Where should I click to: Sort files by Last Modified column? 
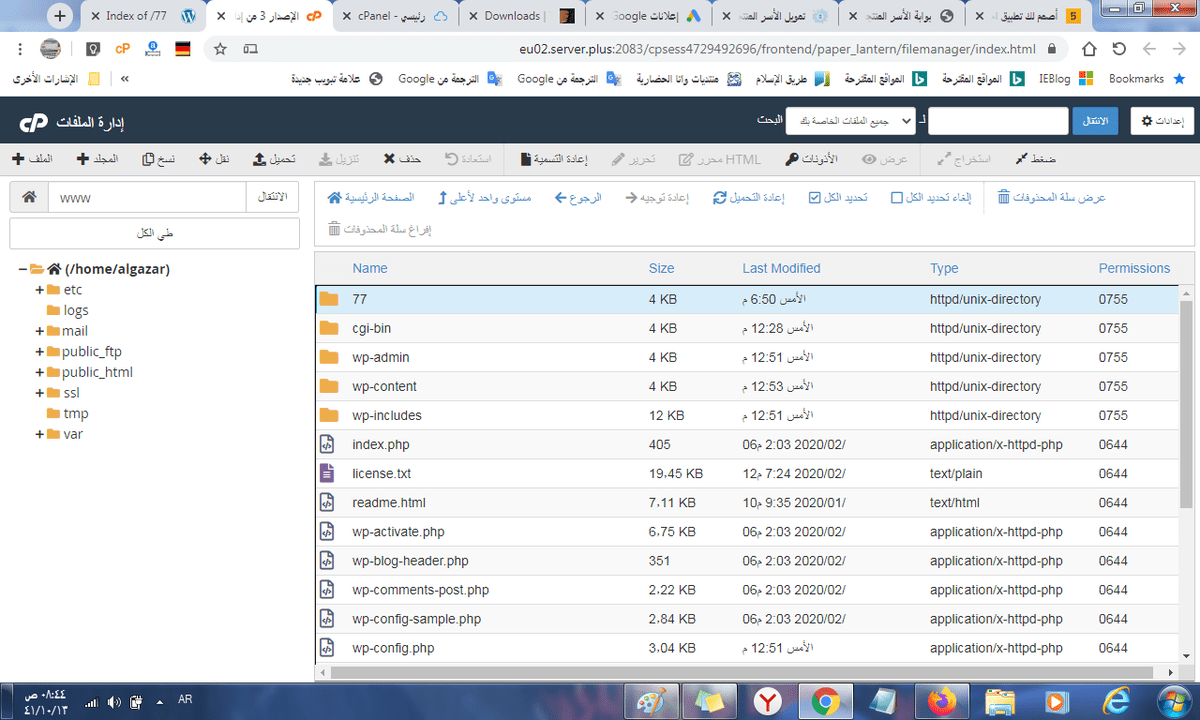point(781,268)
